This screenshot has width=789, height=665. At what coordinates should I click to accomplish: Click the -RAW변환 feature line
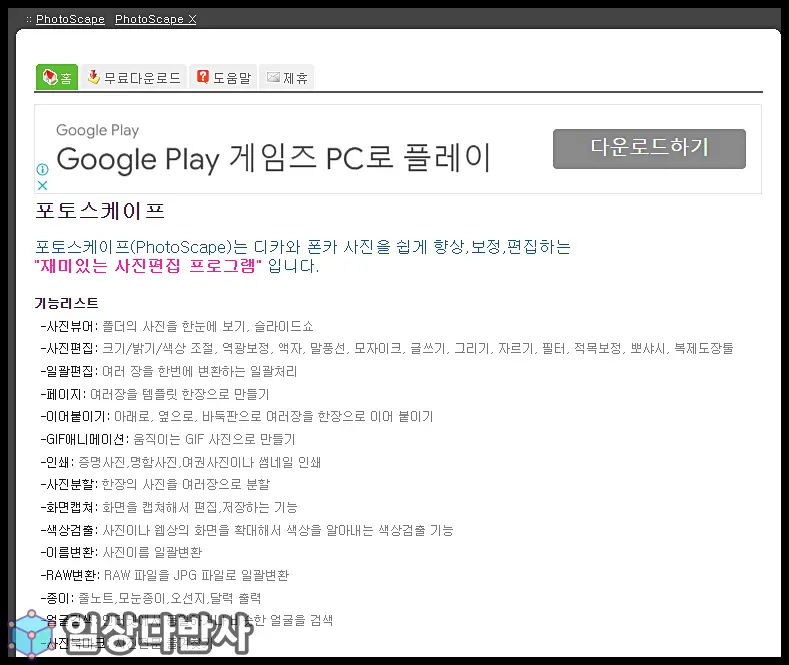[165, 575]
